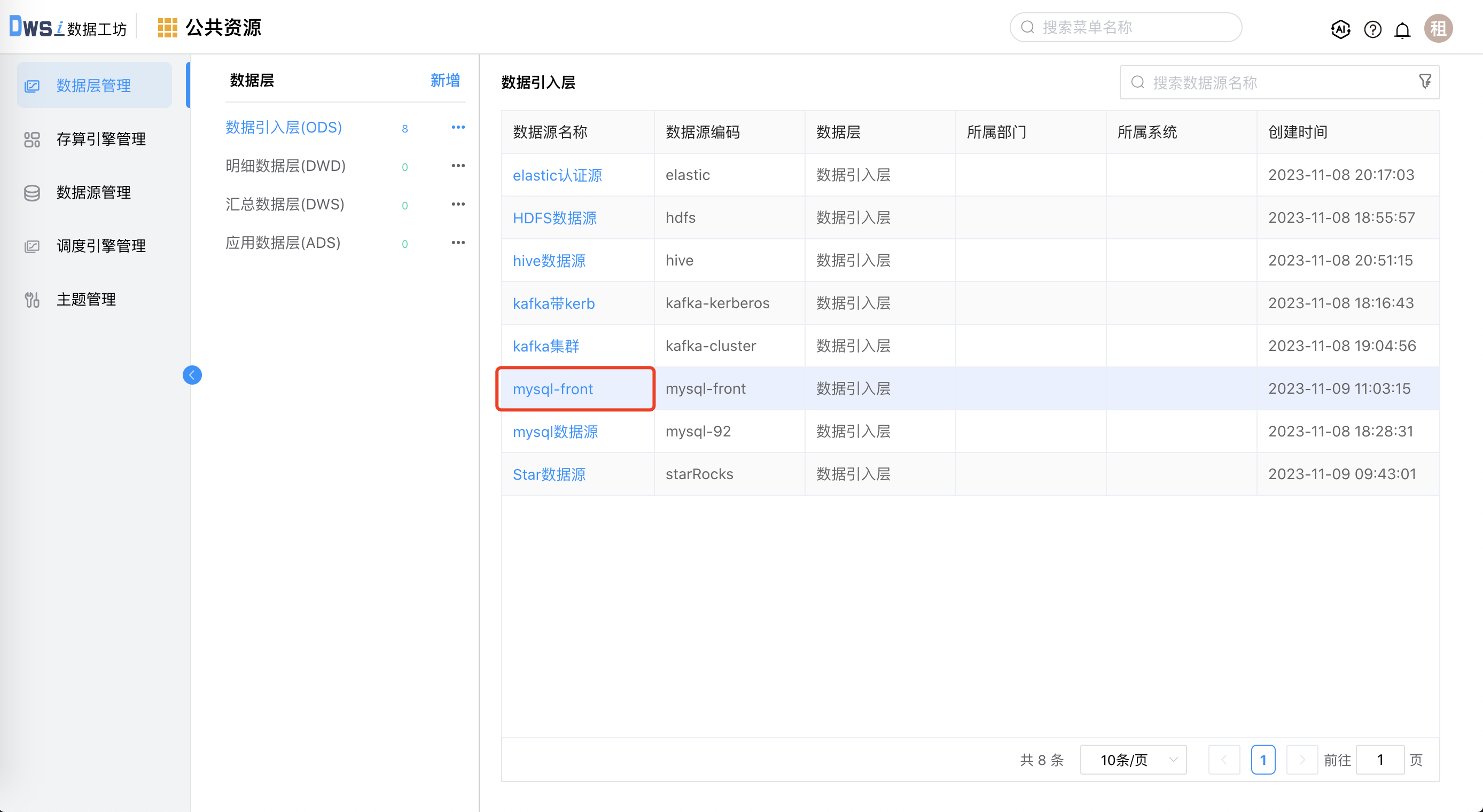
Task: Open the elastic认证源 data source link
Action: point(557,175)
